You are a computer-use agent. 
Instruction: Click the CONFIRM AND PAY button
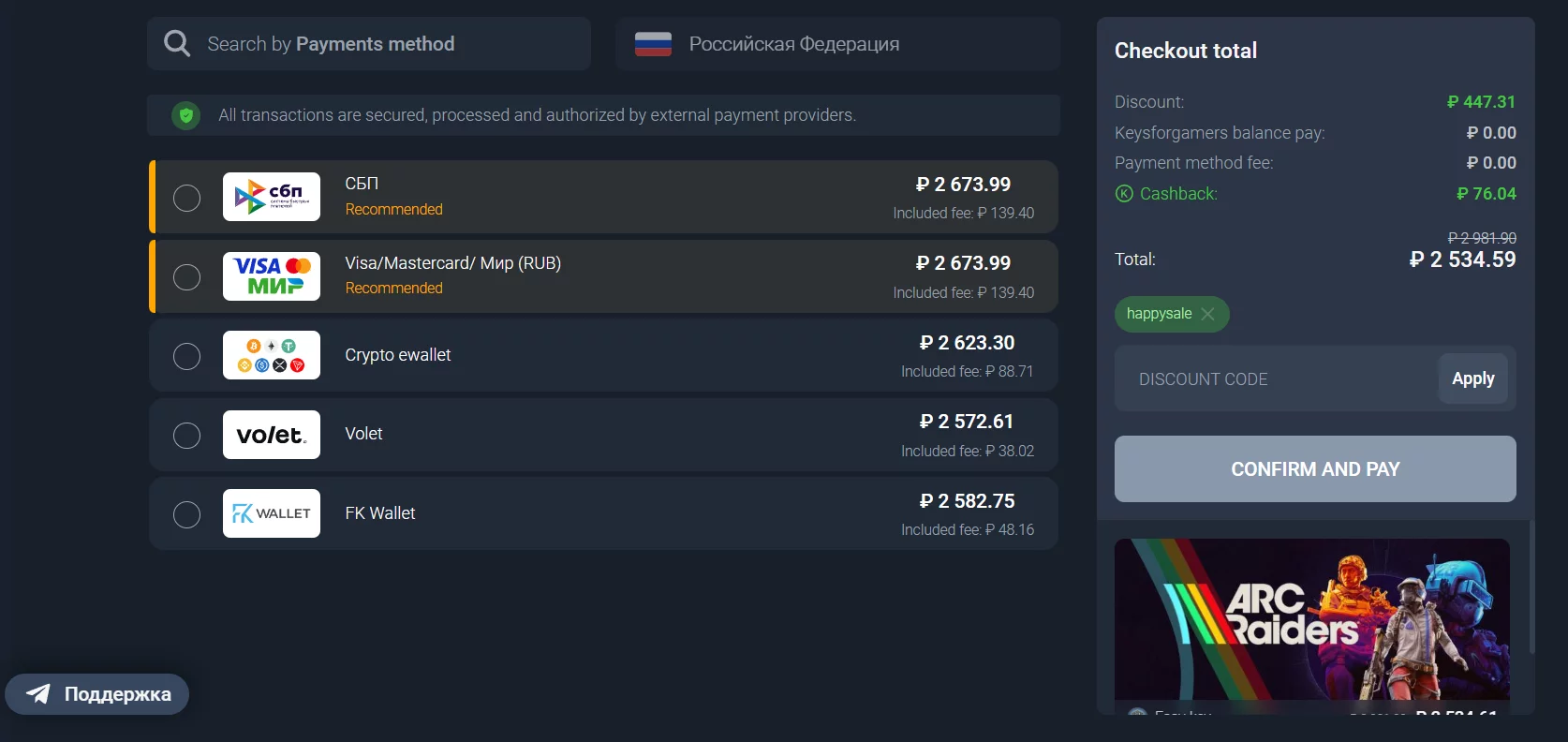(1315, 469)
